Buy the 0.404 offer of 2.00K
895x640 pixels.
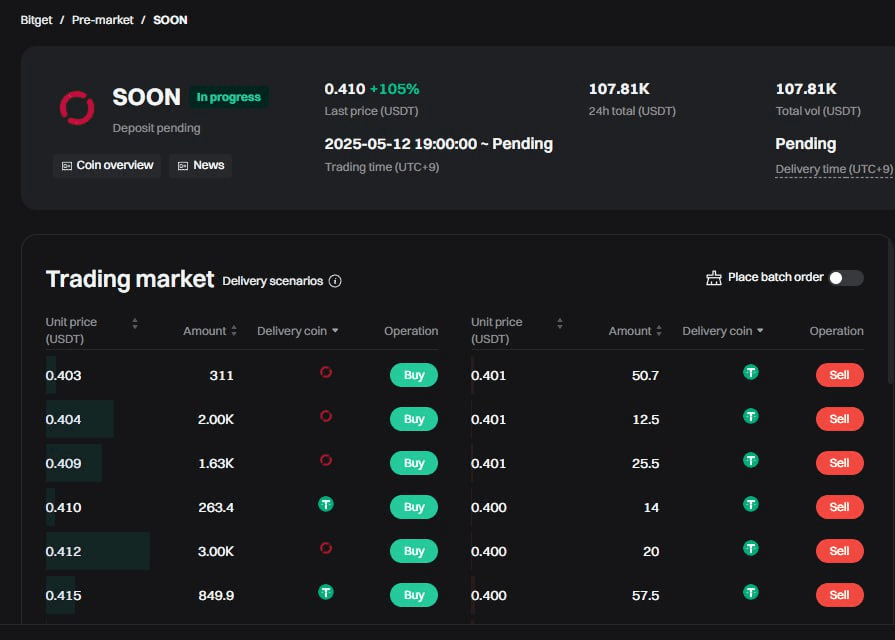pos(414,419)
